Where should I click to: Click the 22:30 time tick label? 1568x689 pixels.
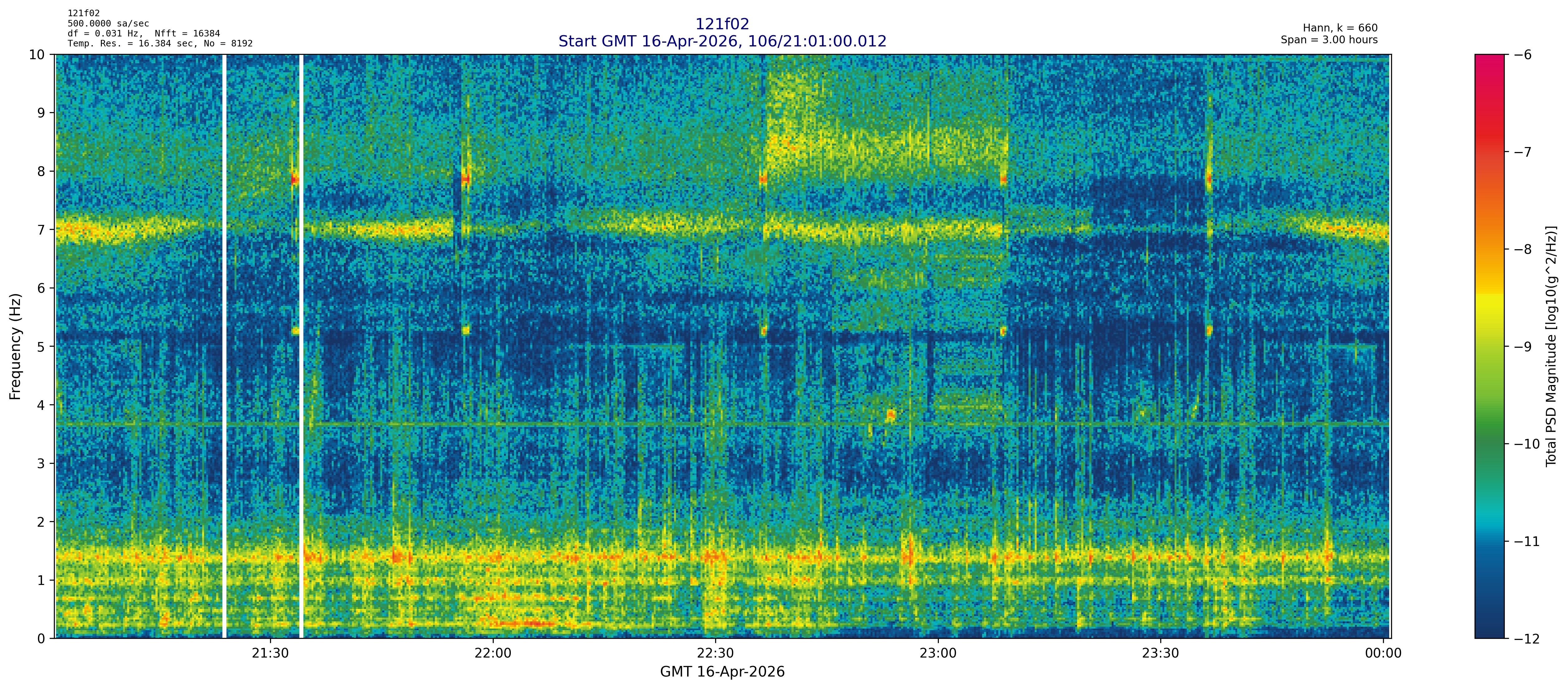point(715,654)
